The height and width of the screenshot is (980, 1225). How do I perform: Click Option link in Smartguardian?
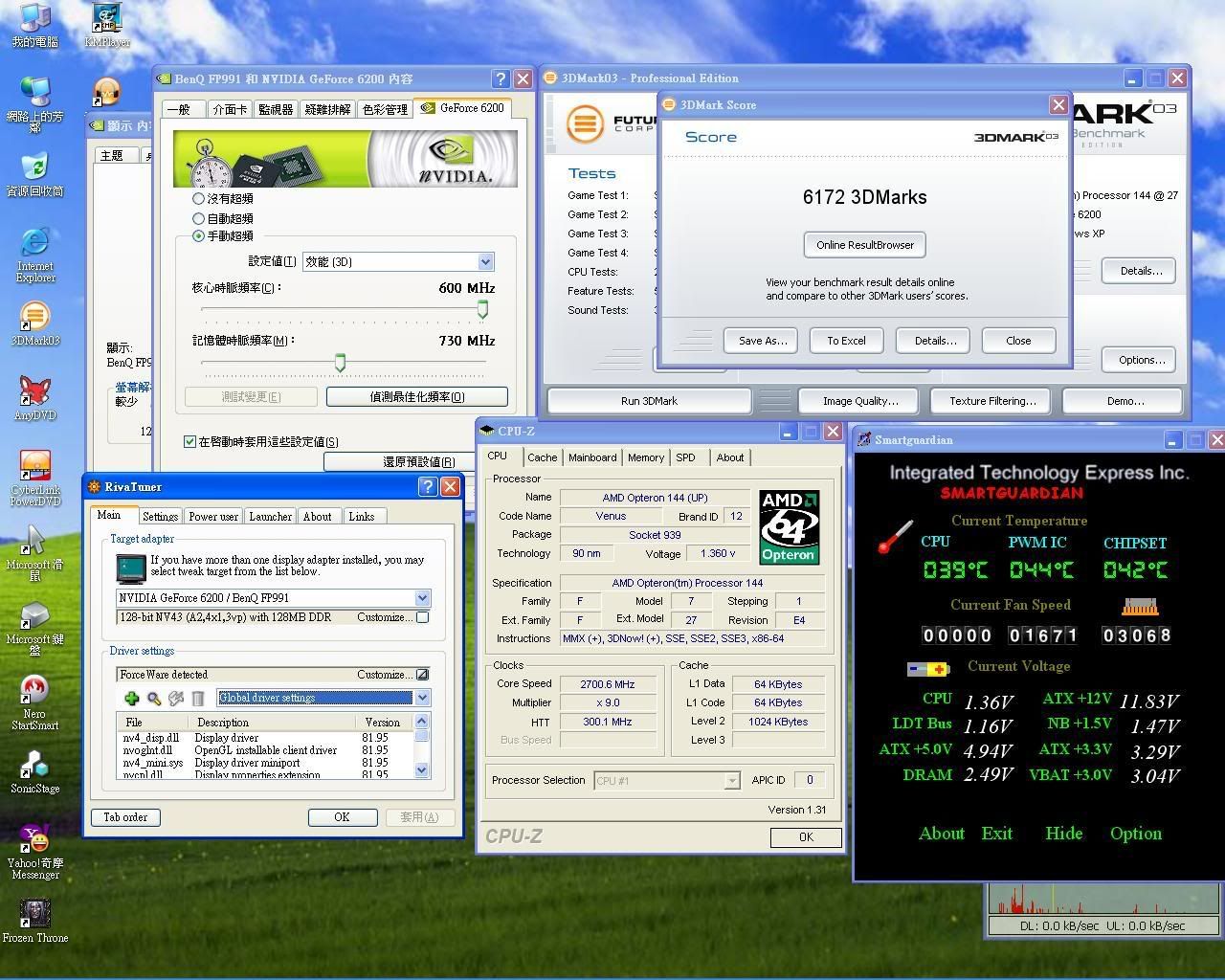1136,834
